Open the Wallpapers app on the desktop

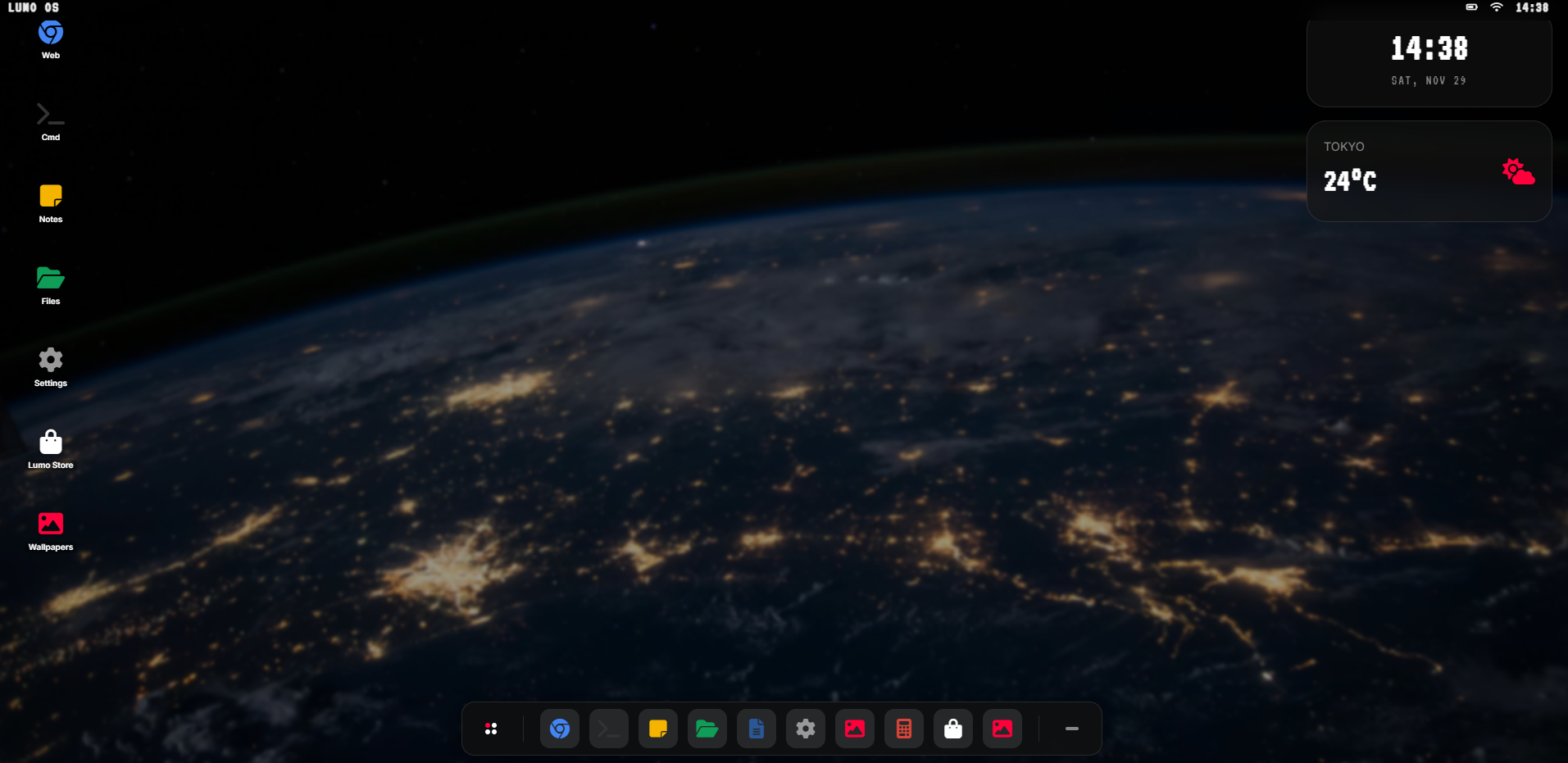pyautogui.click(x=50, y=525)
